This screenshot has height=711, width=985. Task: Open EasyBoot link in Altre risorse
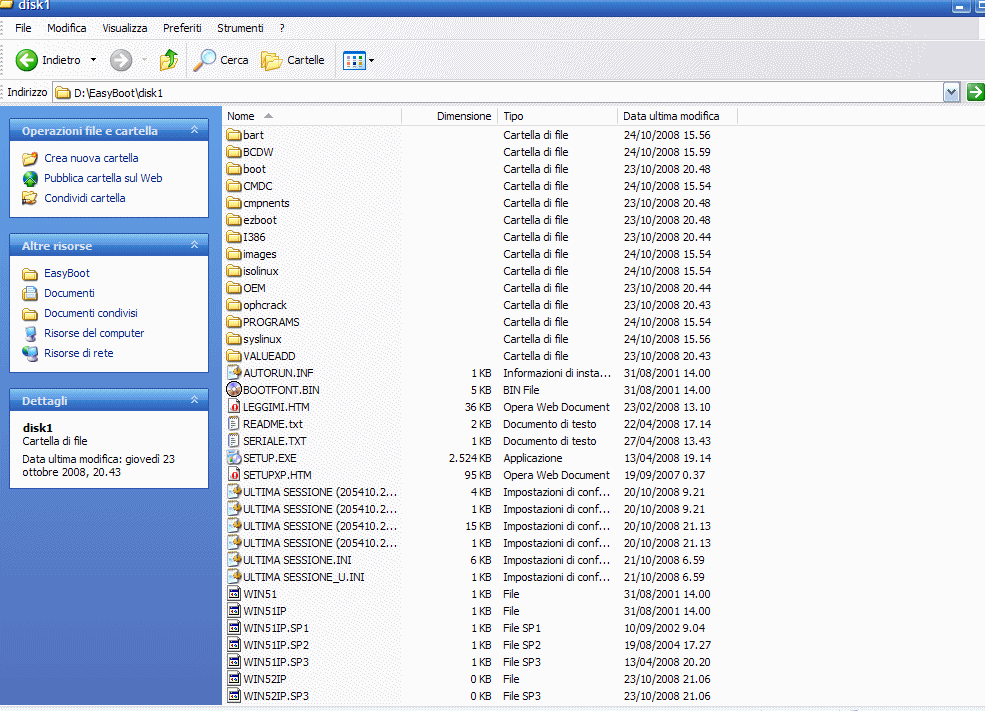point(67,273)
